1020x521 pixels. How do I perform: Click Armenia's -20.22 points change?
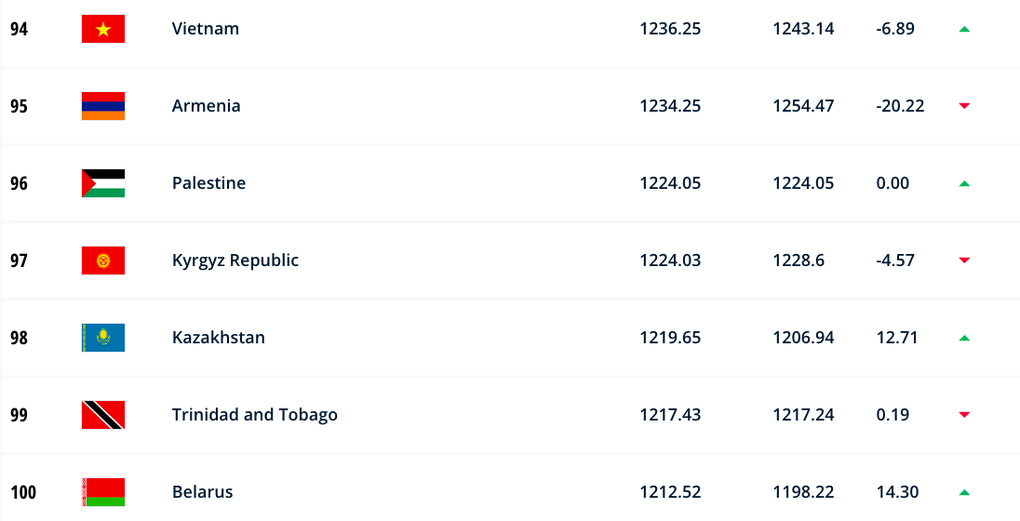pos(900,106)
